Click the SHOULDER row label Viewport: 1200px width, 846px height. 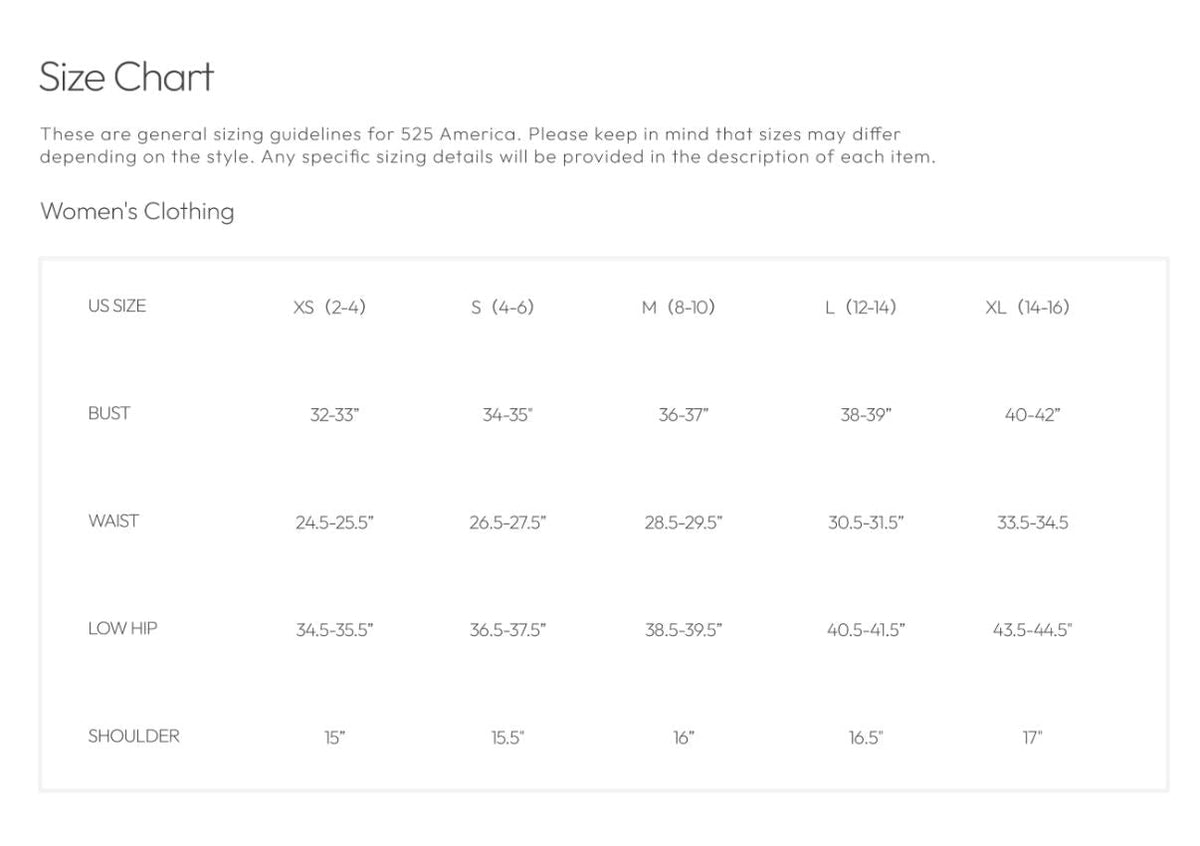coord(134,736)
